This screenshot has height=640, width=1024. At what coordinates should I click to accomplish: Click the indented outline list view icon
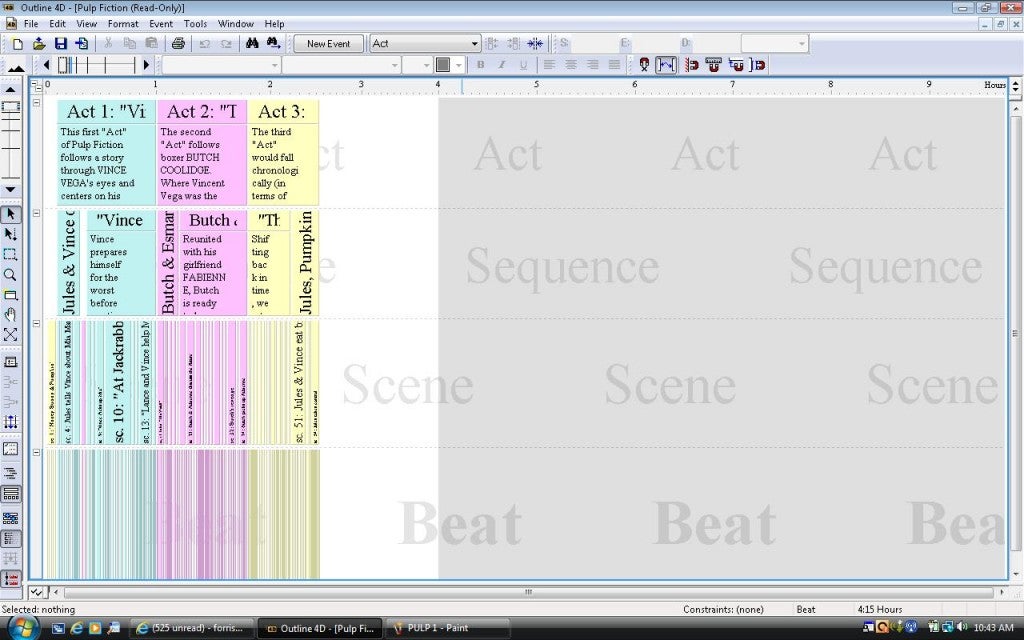coord(10,473)
